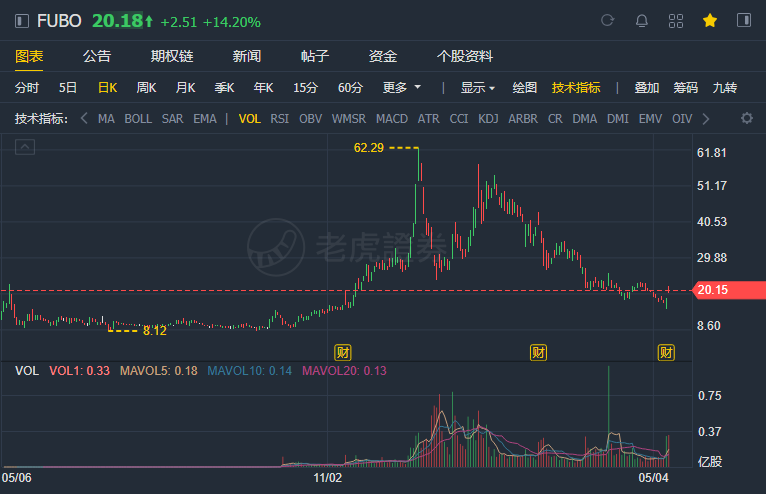Expand the 显示 dropdown
Screen dimensions: 766x494
[x=478, y=87]
